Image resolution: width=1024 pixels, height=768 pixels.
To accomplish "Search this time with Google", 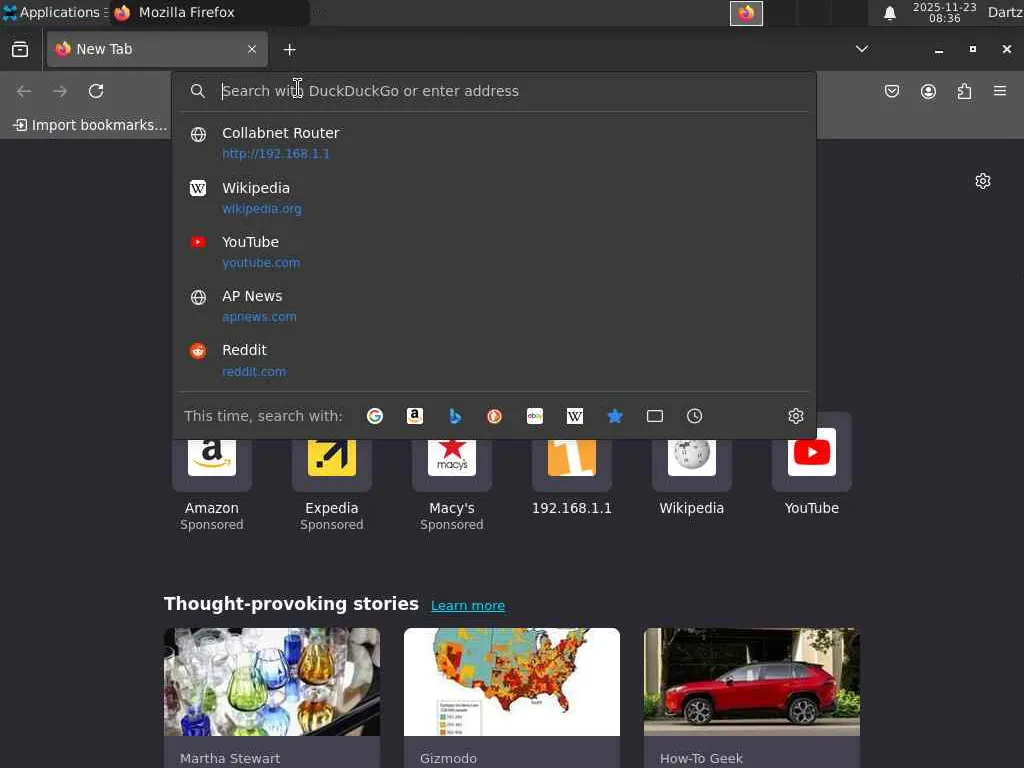I will 375,416.
